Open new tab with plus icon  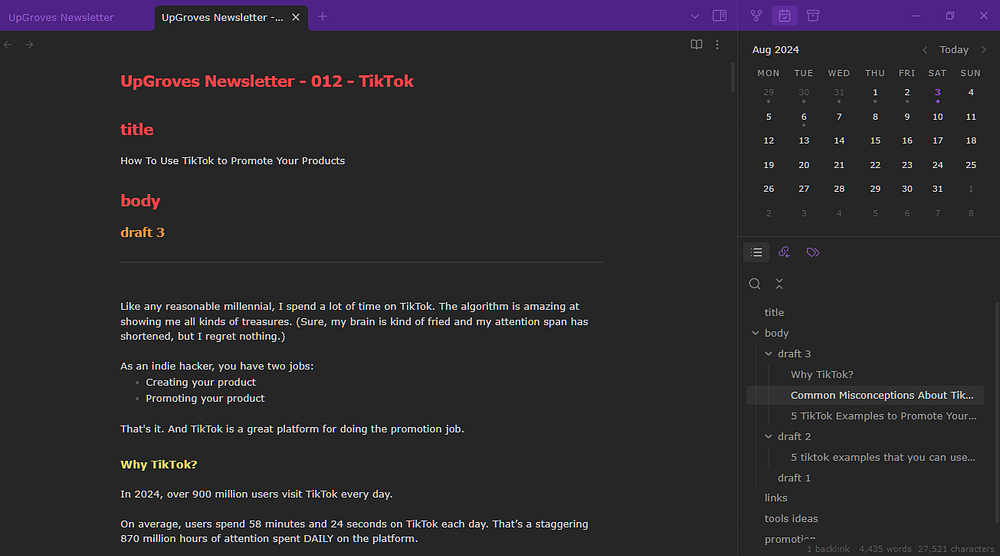[x=323, y=17]
